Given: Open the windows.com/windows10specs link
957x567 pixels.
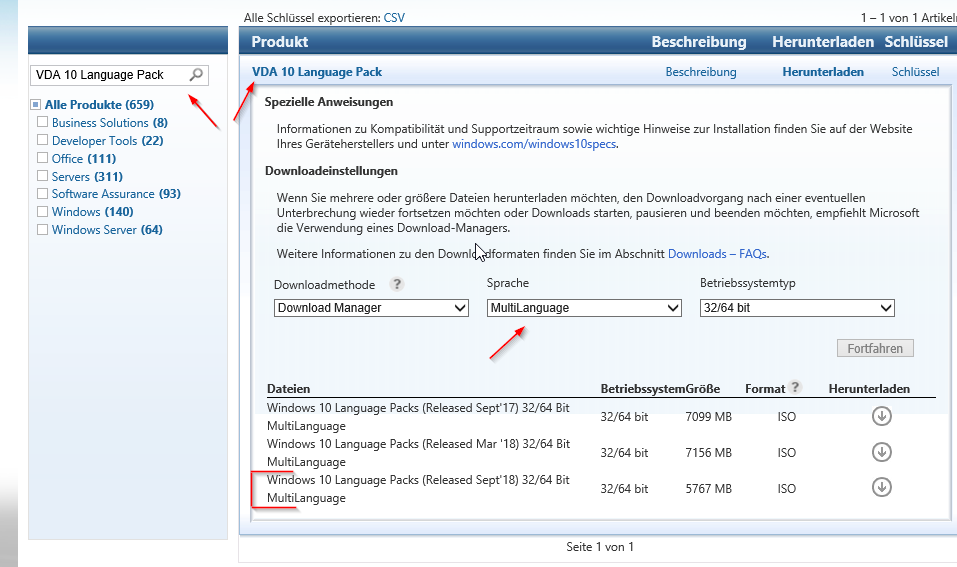Looking at the screenshot, I should pos(533,144).
